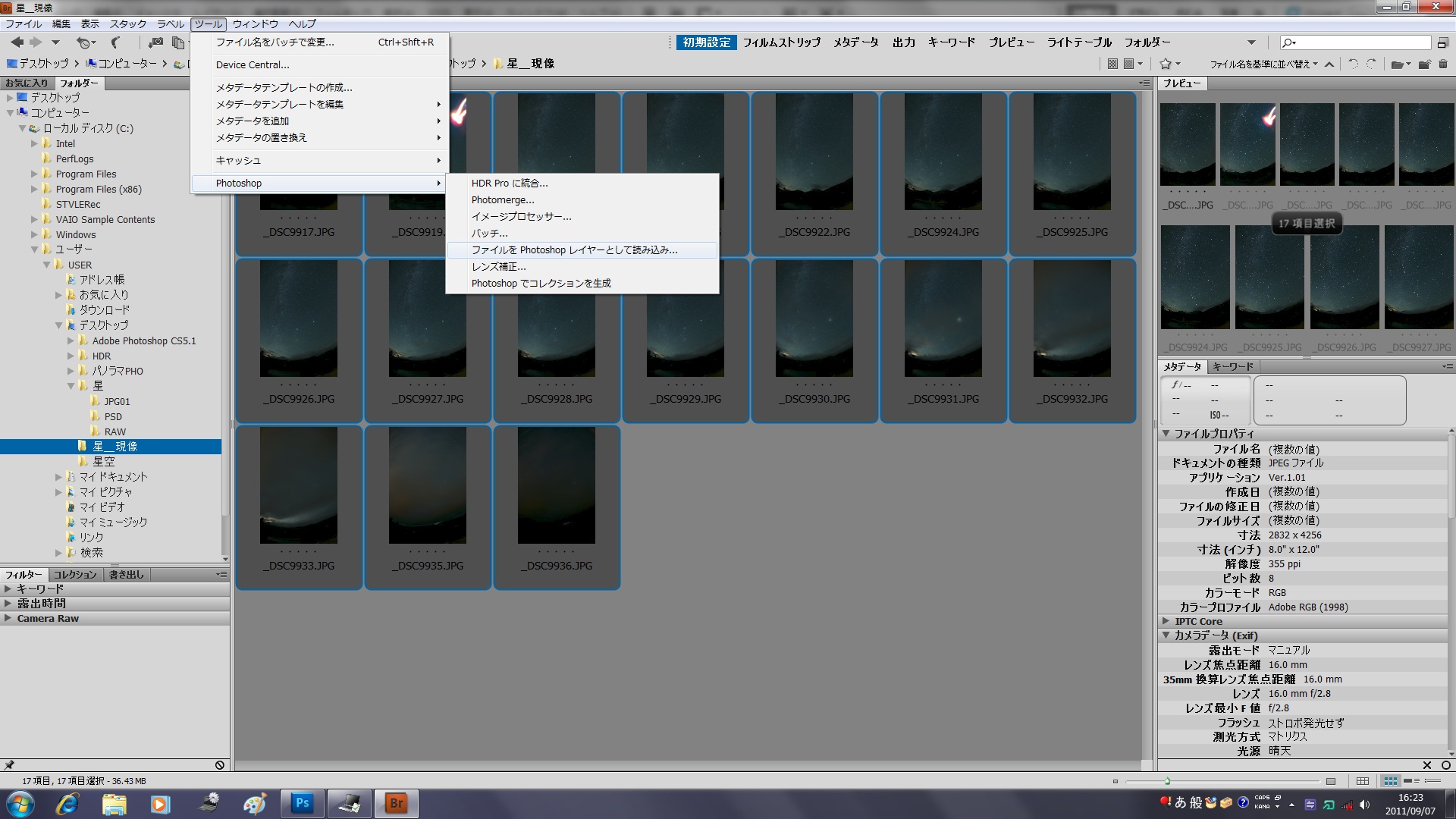Viewport: 1456px width, 819px height.
Task: Click the go back arrow icon
Action: click(17, 42)
